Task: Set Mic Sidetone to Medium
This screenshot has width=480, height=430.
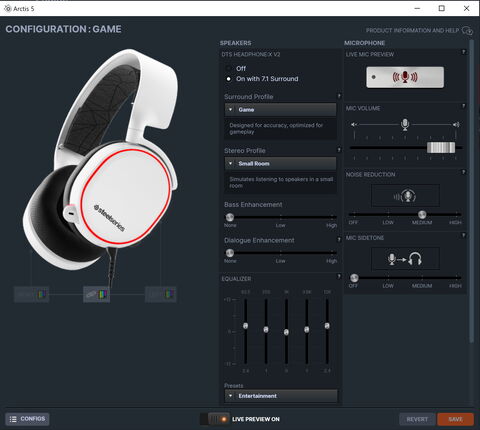Action: click(x=422, y=286)
